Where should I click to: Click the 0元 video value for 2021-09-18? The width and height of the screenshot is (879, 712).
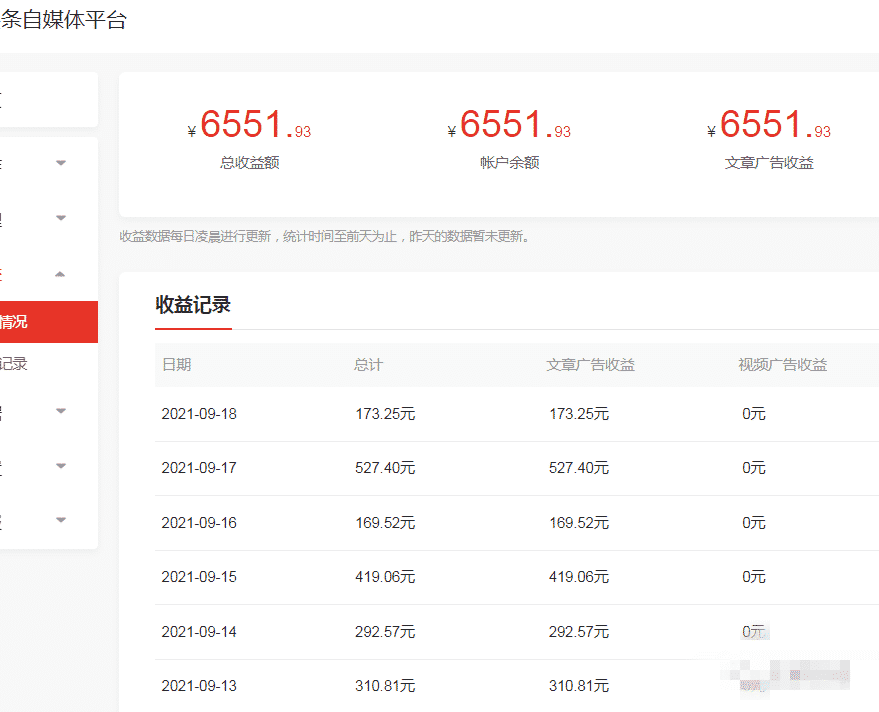pyautogui.click(x=754, y=414)
